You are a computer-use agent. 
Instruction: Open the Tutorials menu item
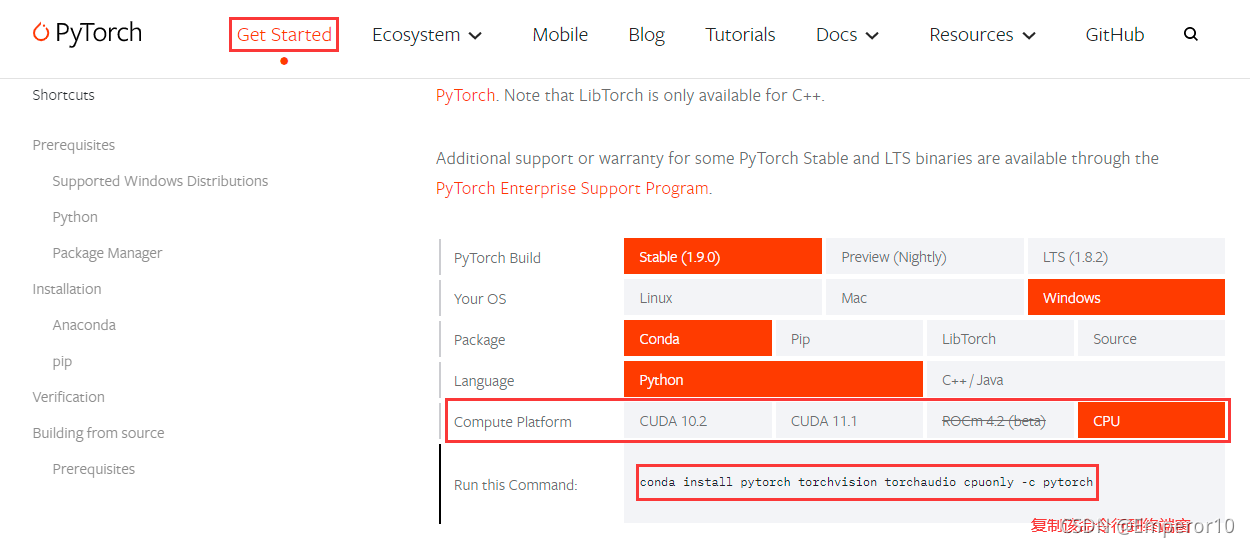(x=740, y=35)
